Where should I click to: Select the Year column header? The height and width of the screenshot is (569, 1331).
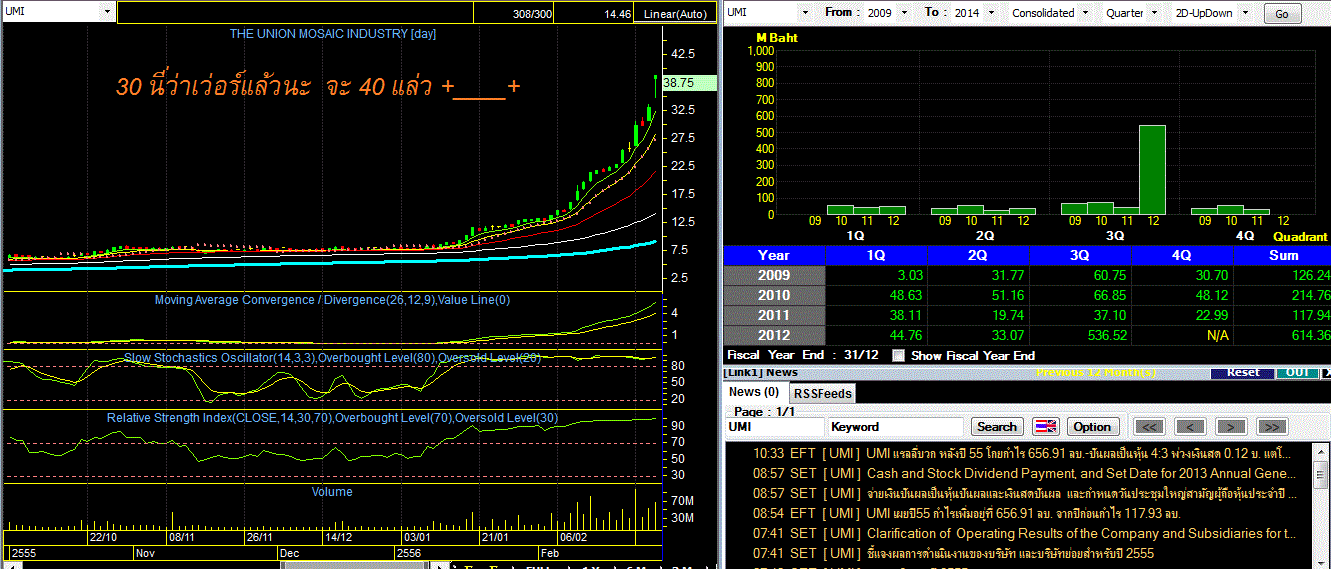(774, 255)
